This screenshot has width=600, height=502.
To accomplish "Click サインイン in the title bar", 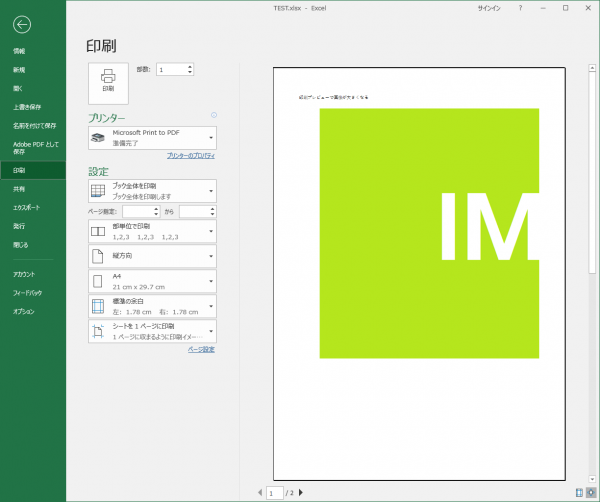I will pos(489,8).
